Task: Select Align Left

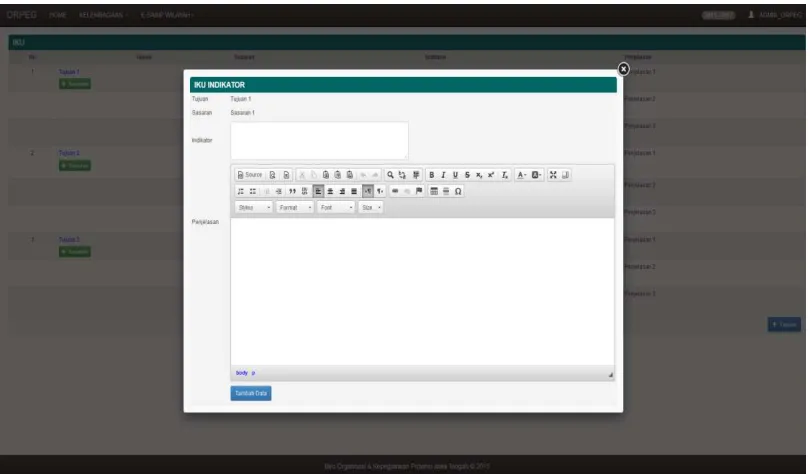Action: tap(318, 192)
